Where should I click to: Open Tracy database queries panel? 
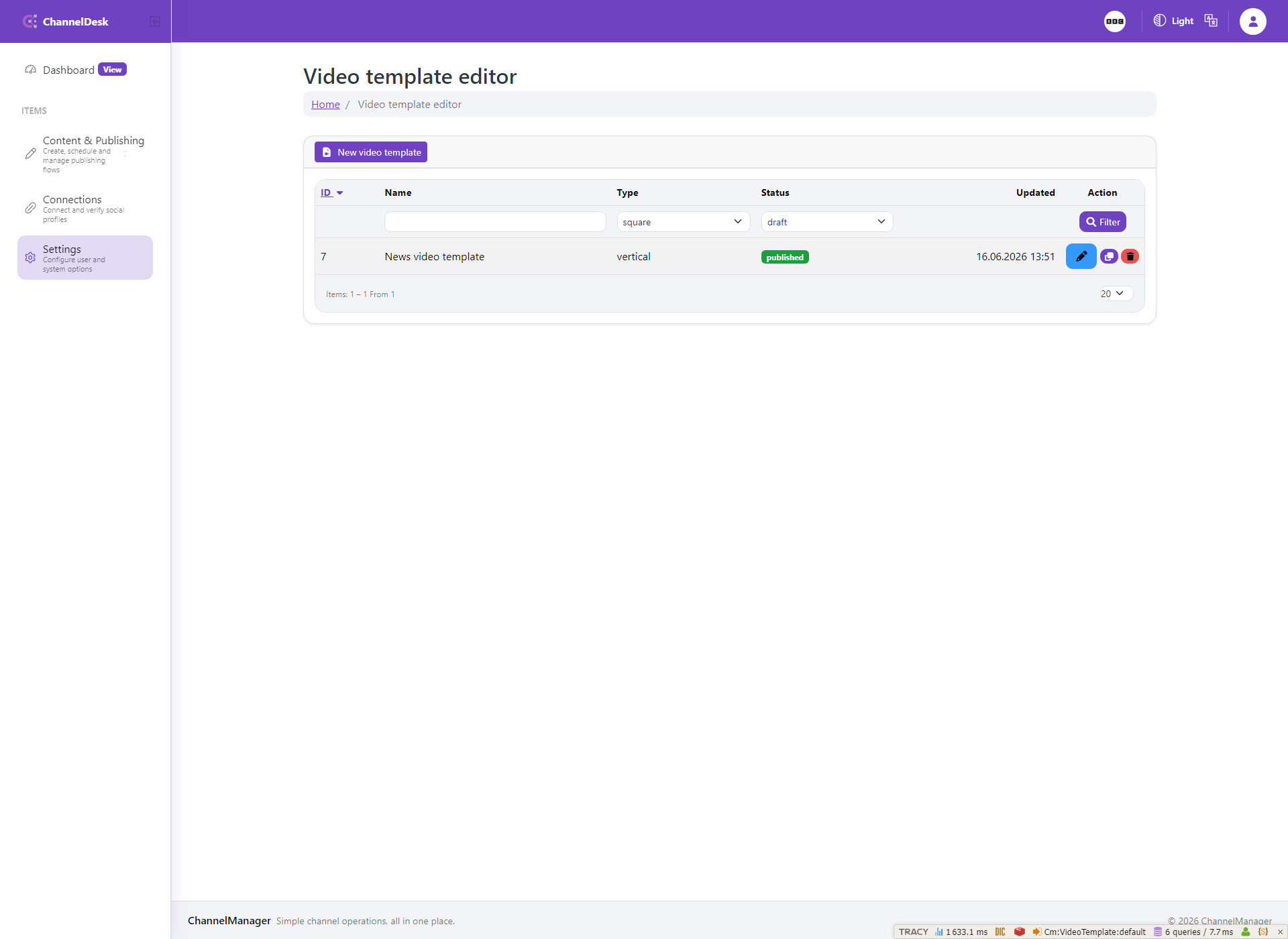pos(1193,932)
